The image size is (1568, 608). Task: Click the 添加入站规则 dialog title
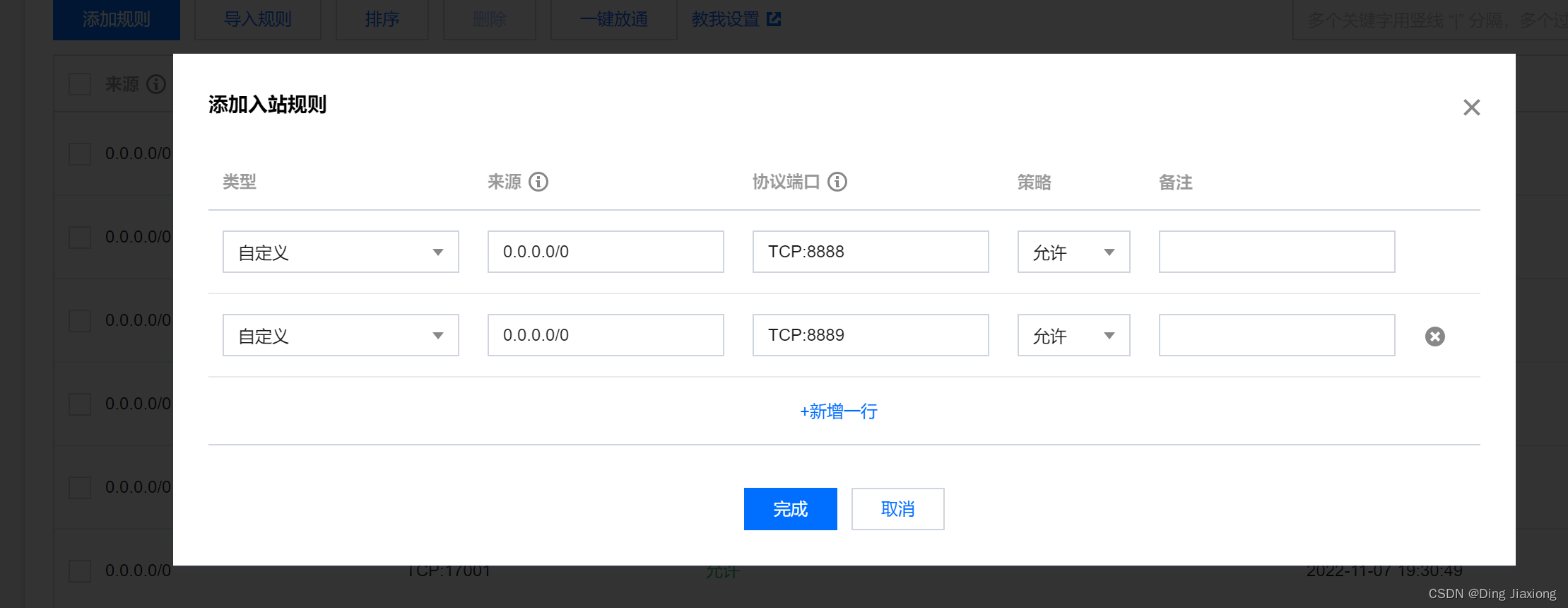tap(267, 105)
